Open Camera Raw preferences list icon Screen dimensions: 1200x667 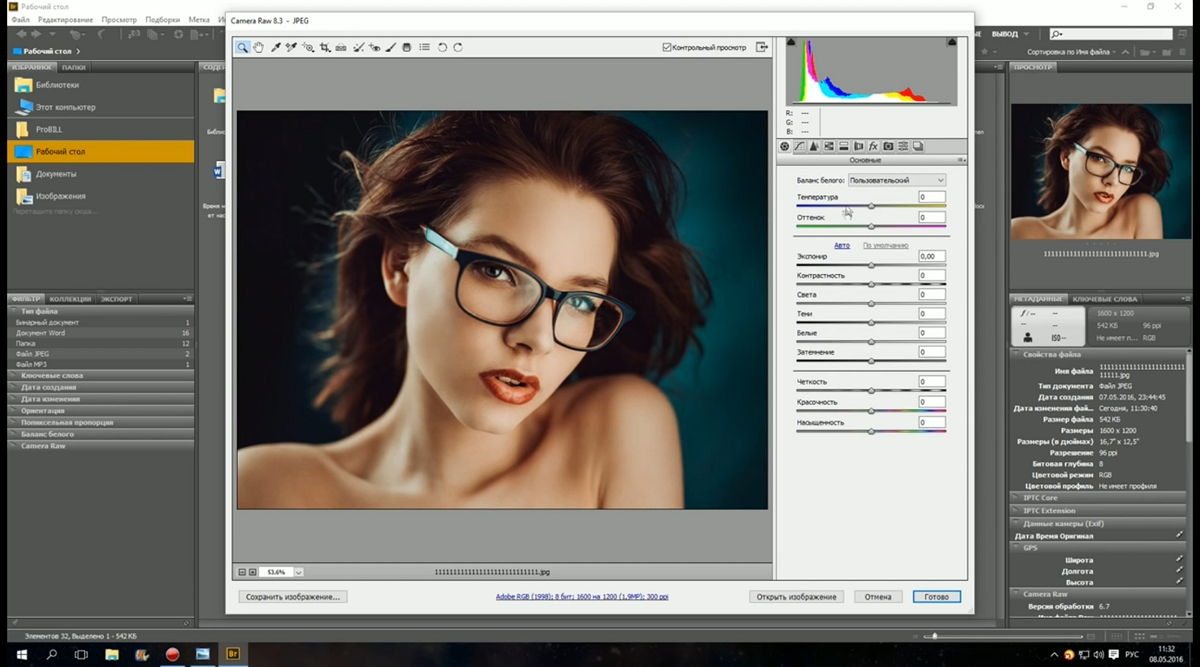(x=425, y=47)
